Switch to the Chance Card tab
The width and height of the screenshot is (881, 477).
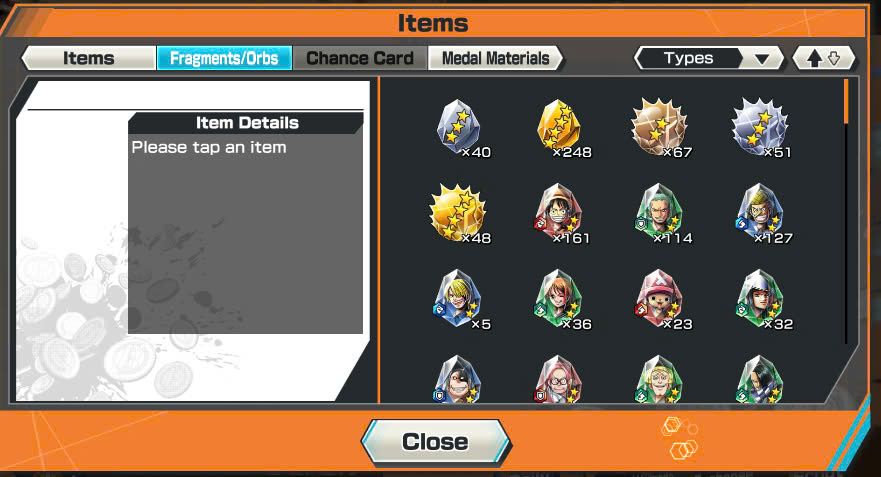tap(360, 58)
